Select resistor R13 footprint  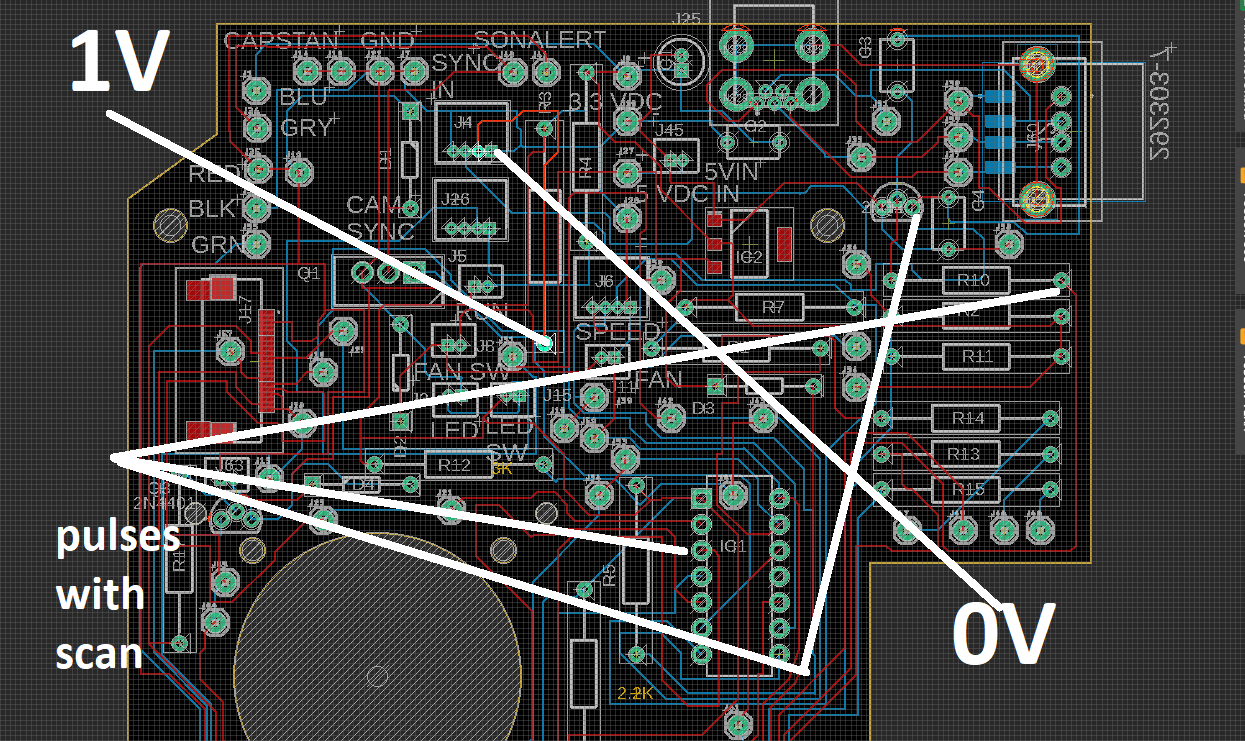[965, 455]
